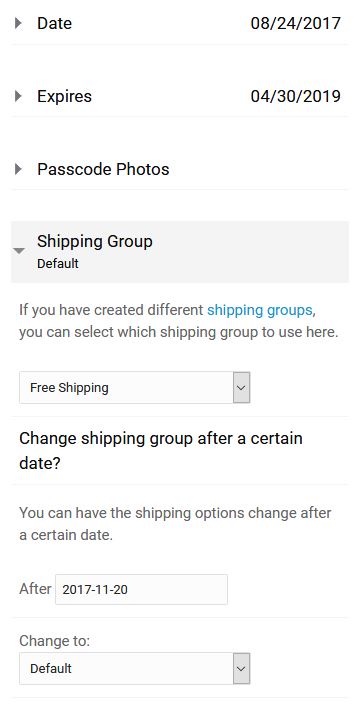
Task: Click the Default subtitle under Shipping Group
Action: coord(58,263)
